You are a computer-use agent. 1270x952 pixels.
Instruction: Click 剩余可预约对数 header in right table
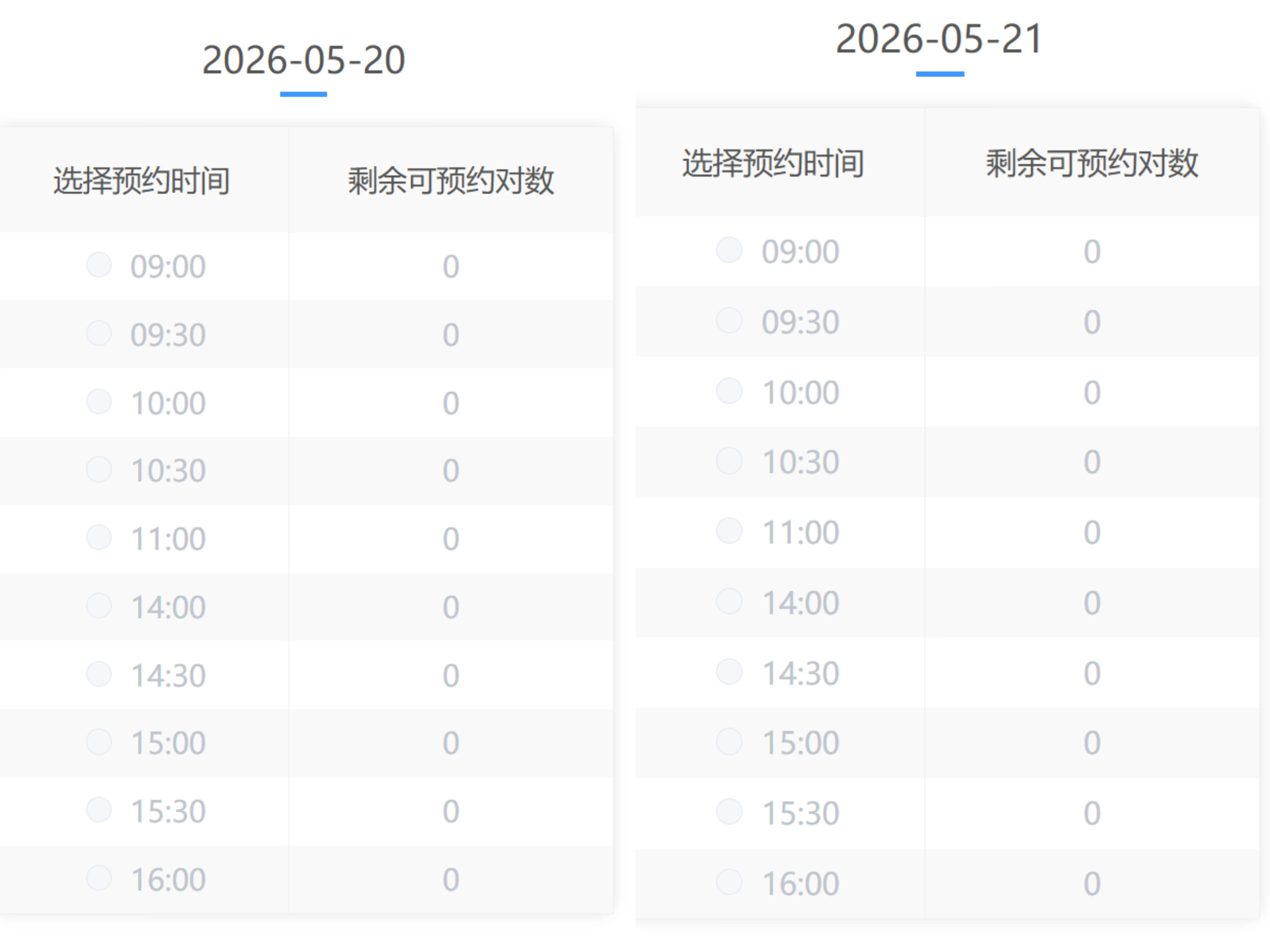pos(1092,163)
